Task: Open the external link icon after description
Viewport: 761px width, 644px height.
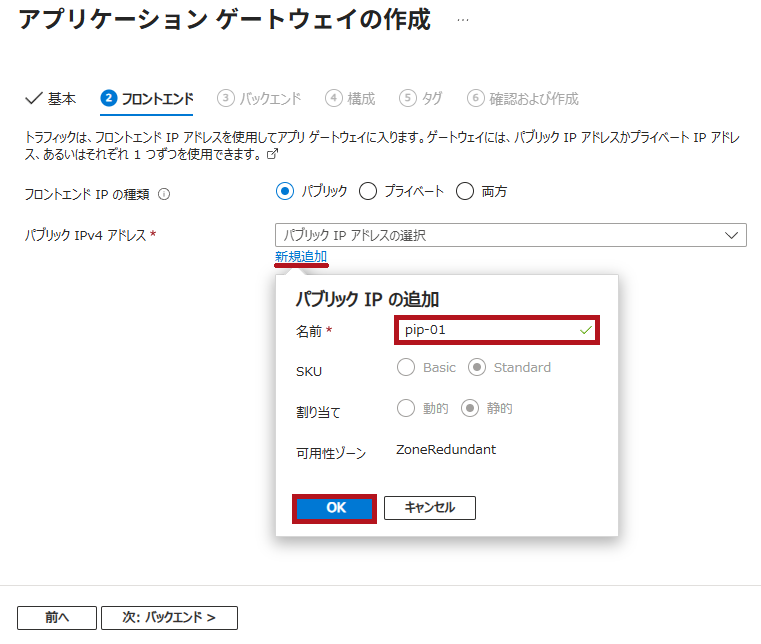Action: [x=271, y=156]
